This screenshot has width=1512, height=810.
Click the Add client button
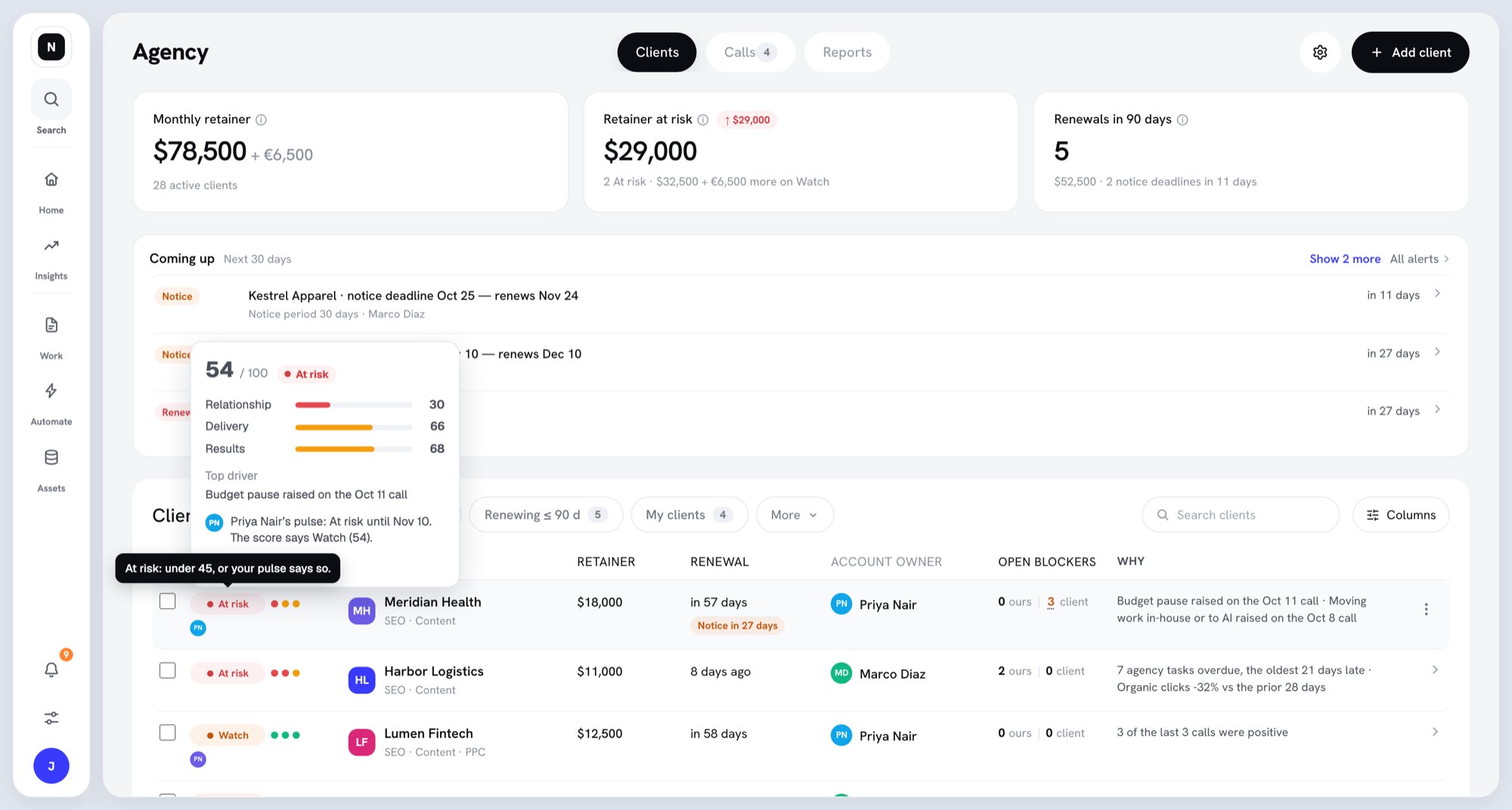pyautogui.click(x=1410, y=52)
